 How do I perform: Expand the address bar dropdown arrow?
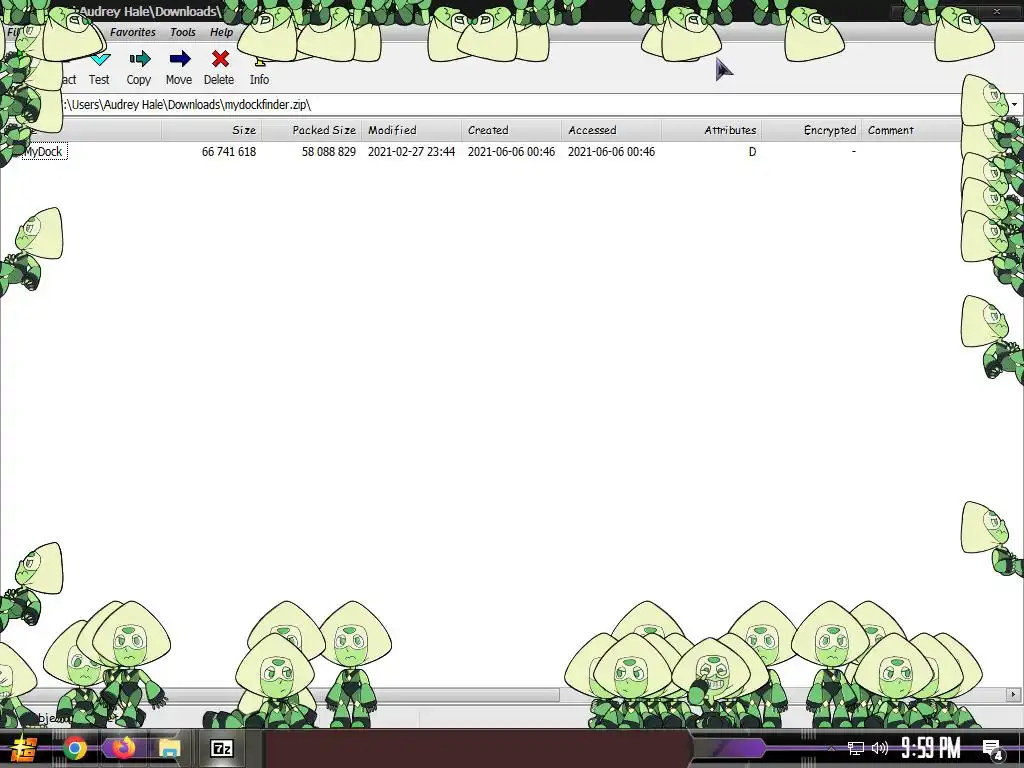[x=1014, y=104]
